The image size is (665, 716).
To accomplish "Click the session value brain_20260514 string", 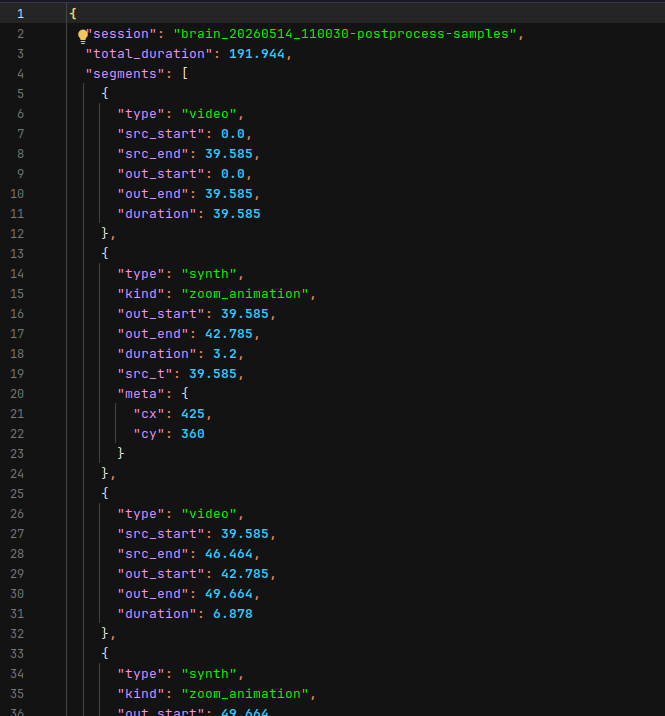I will 345,34.
